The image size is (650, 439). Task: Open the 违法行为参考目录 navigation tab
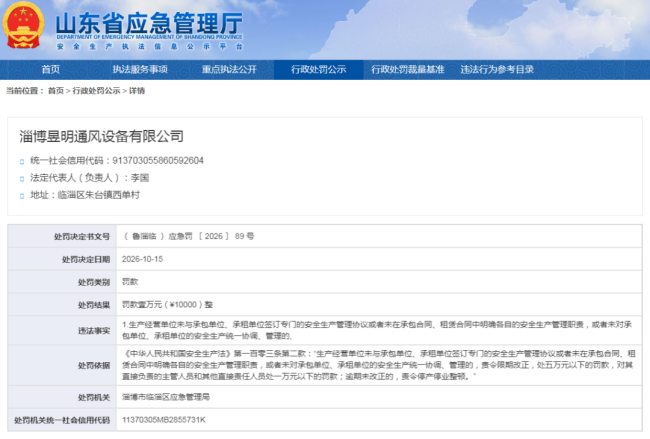tap(497, 70)
